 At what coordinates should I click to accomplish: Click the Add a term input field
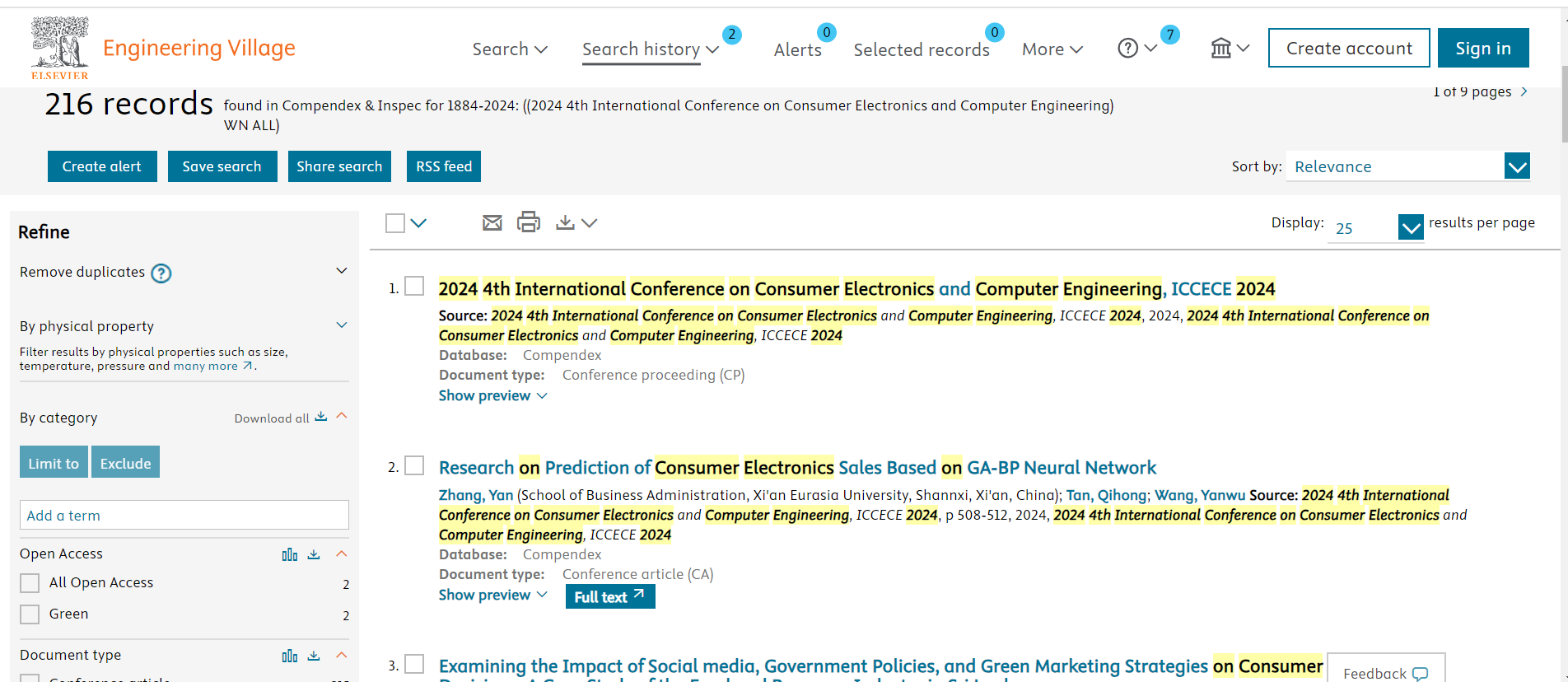(184, 515)
